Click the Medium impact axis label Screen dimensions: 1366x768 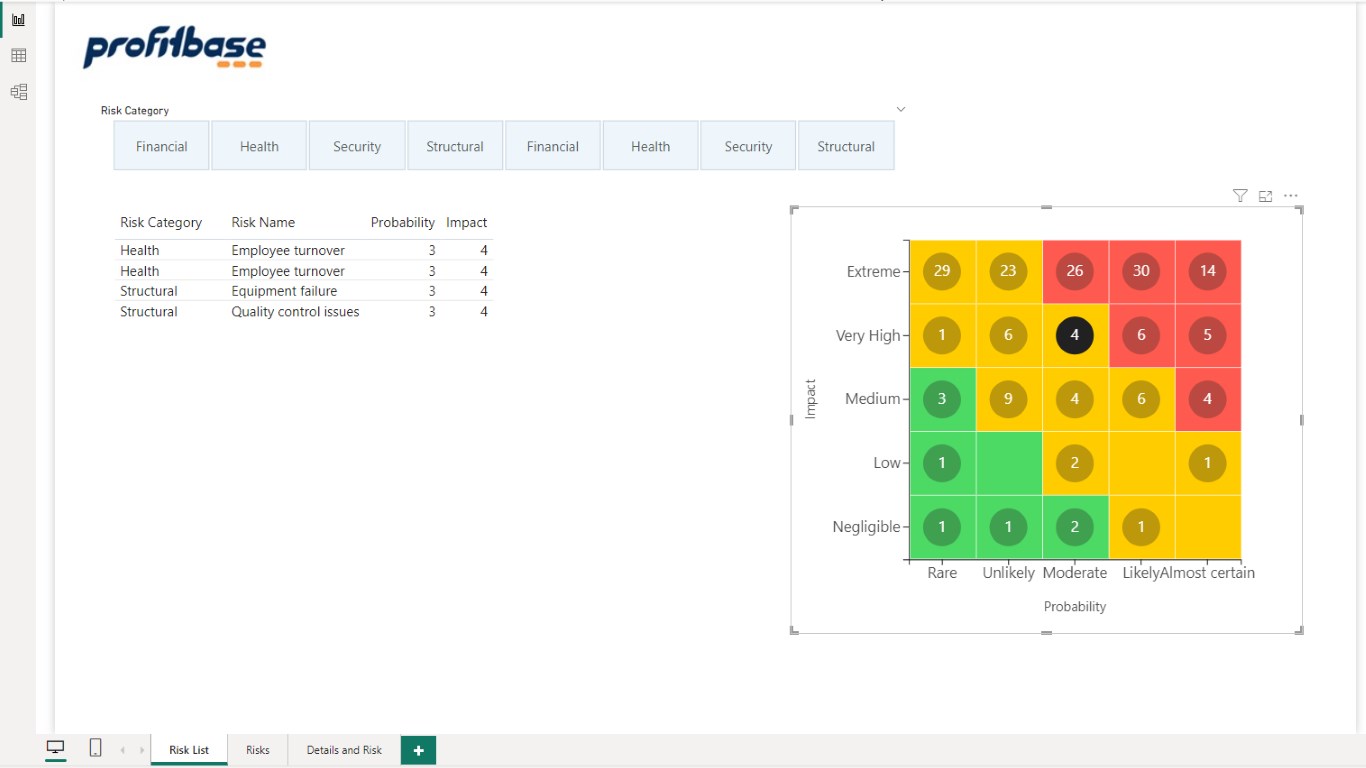click(872, 399)
